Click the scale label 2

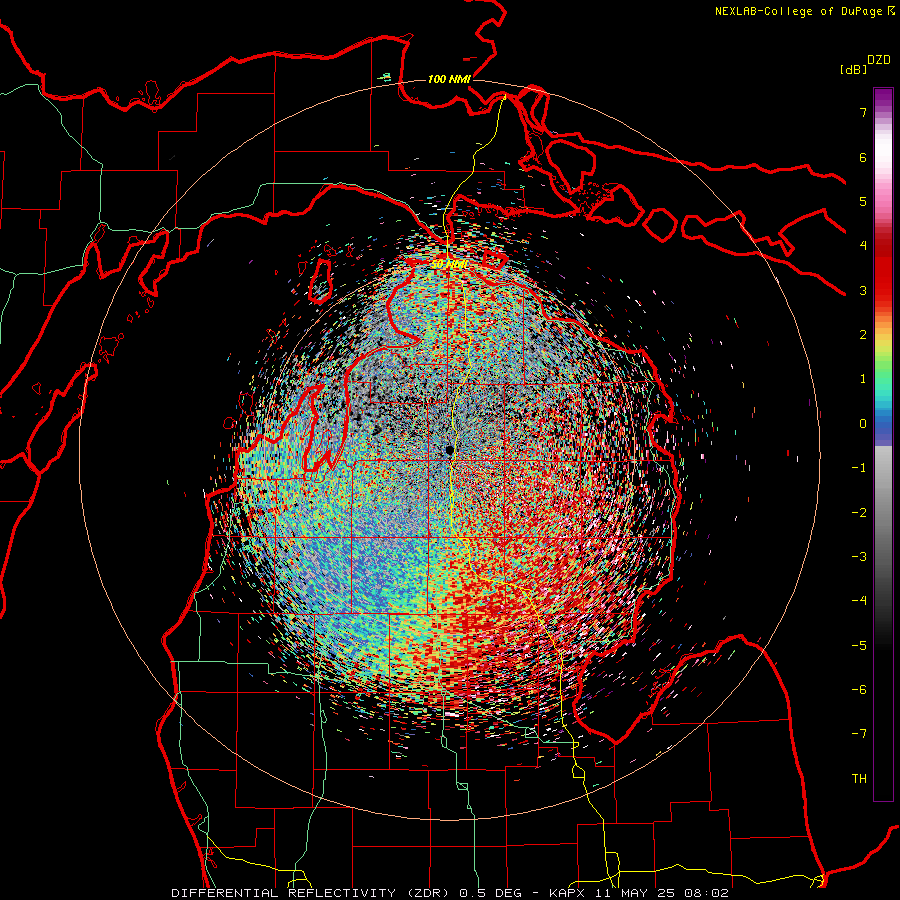click(863, 335)
